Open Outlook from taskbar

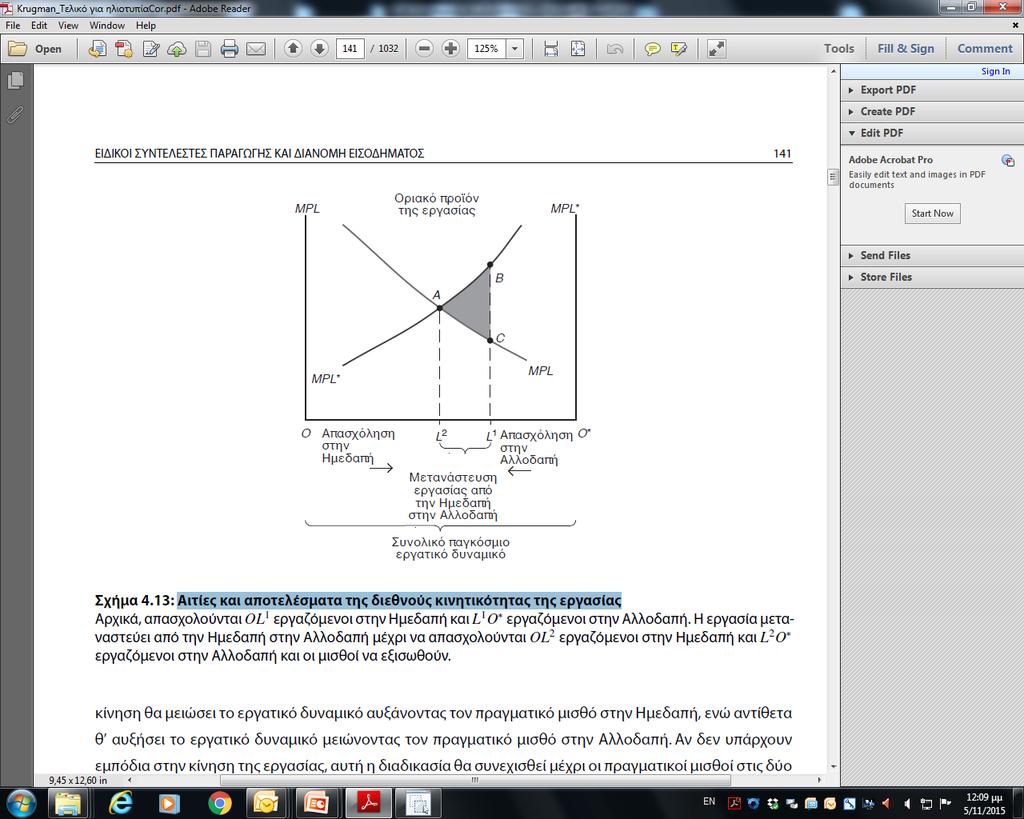266,803
